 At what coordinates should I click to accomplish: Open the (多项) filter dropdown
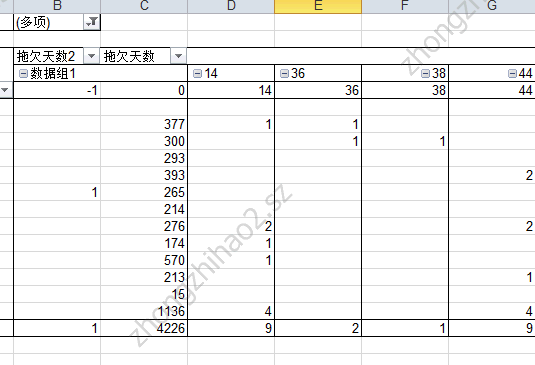(x=92, y=22)
